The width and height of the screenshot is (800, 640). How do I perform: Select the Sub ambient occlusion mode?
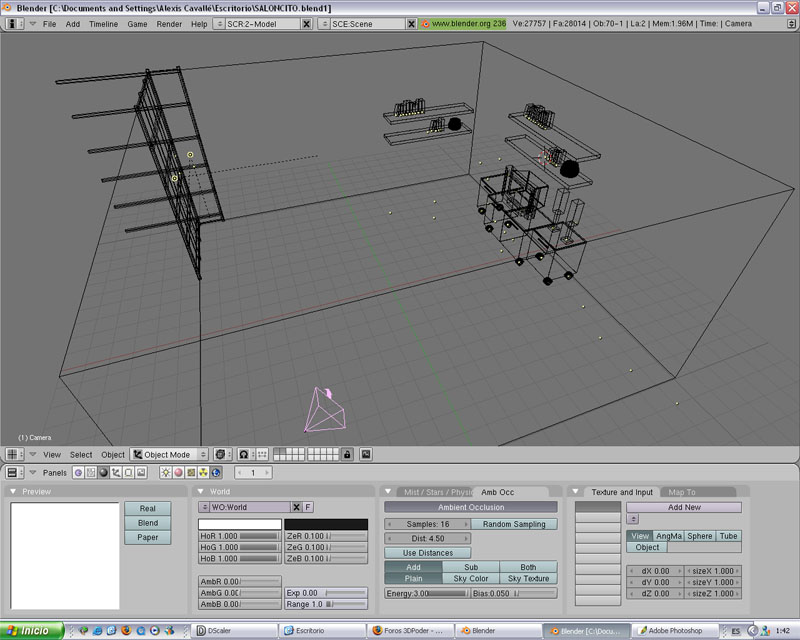[x=471, y=567]
